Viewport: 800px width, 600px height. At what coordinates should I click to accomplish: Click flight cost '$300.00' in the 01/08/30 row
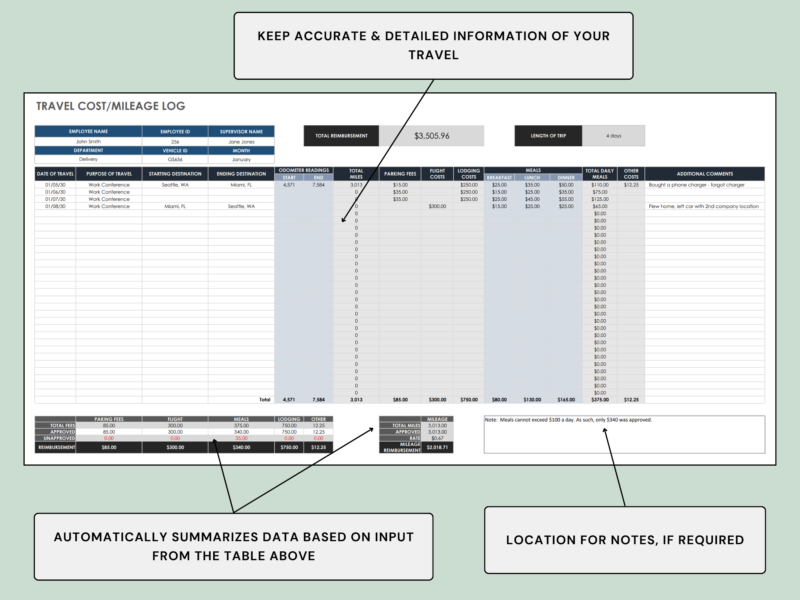(437, 206)
